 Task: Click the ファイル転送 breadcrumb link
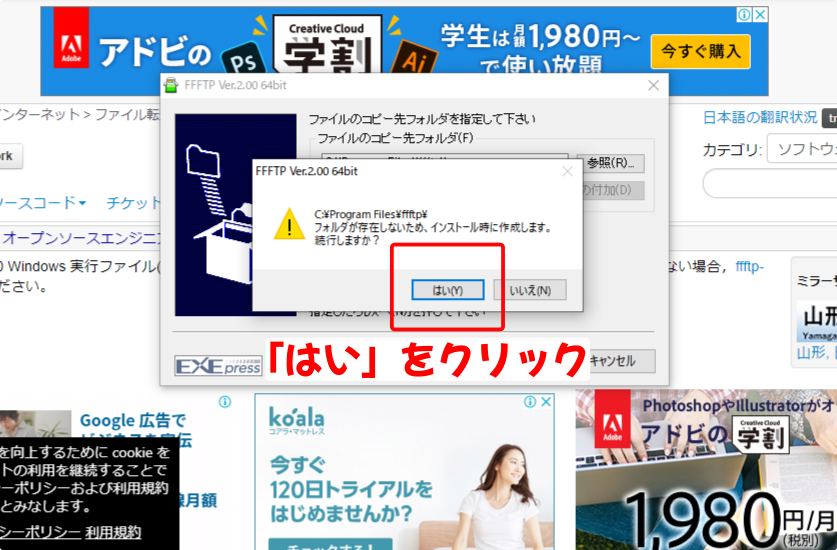point(128,114)
